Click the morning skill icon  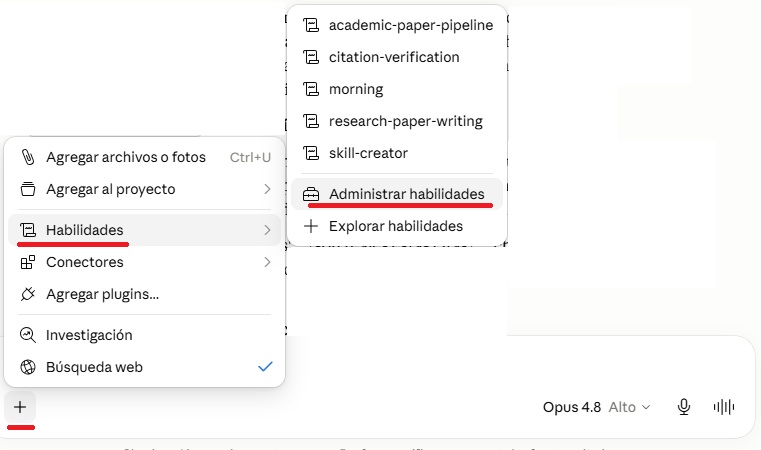tap(311, 89)
